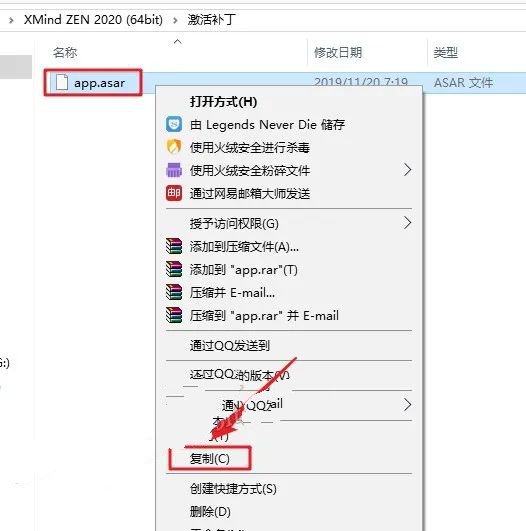The height and width of the screenshot is (531, 526).
Task: Click the red NetEase mail icon
Action: pyautogui.click(x=174, y=193)
